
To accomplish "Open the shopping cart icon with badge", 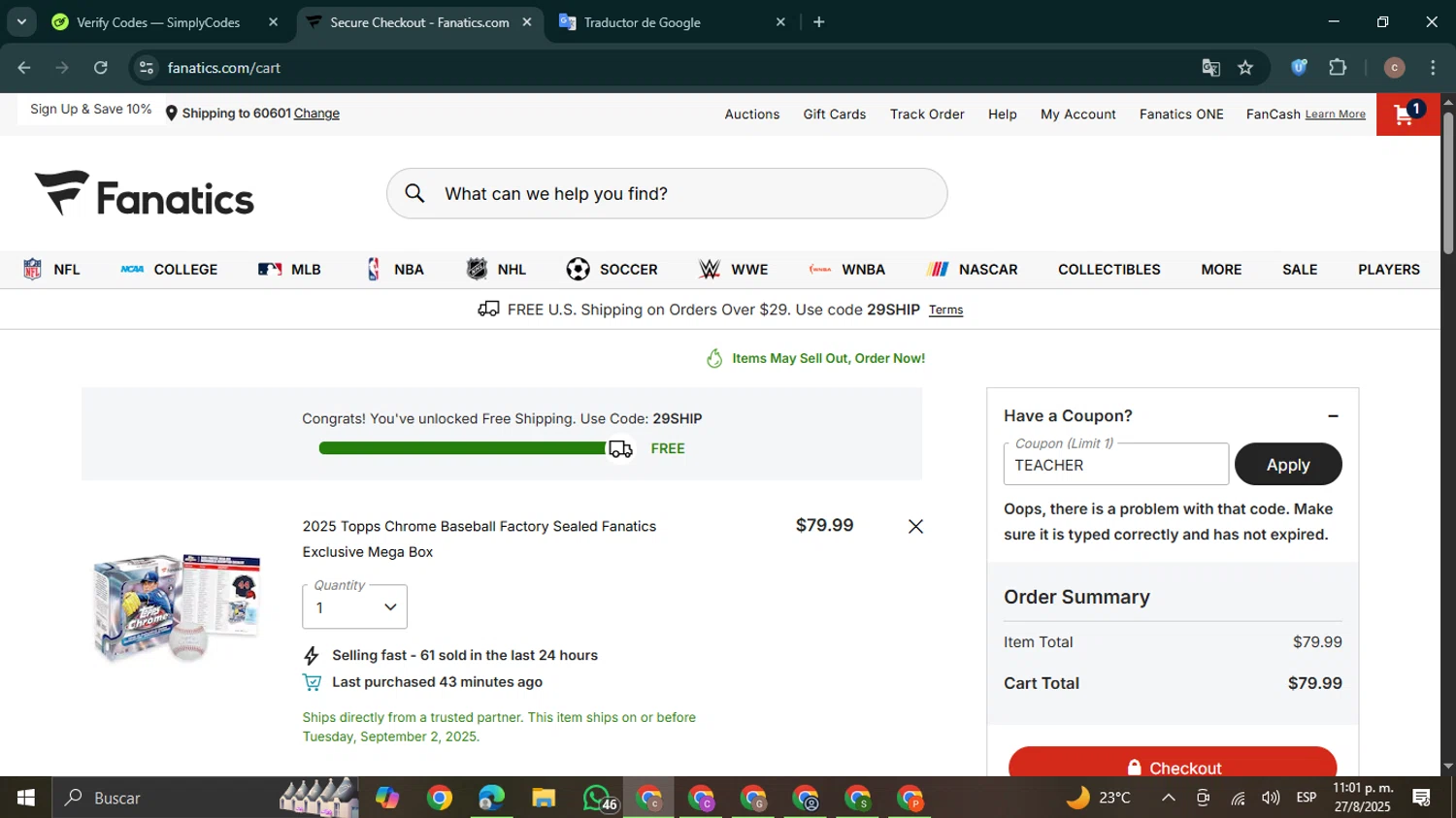I will [1407, 115].
